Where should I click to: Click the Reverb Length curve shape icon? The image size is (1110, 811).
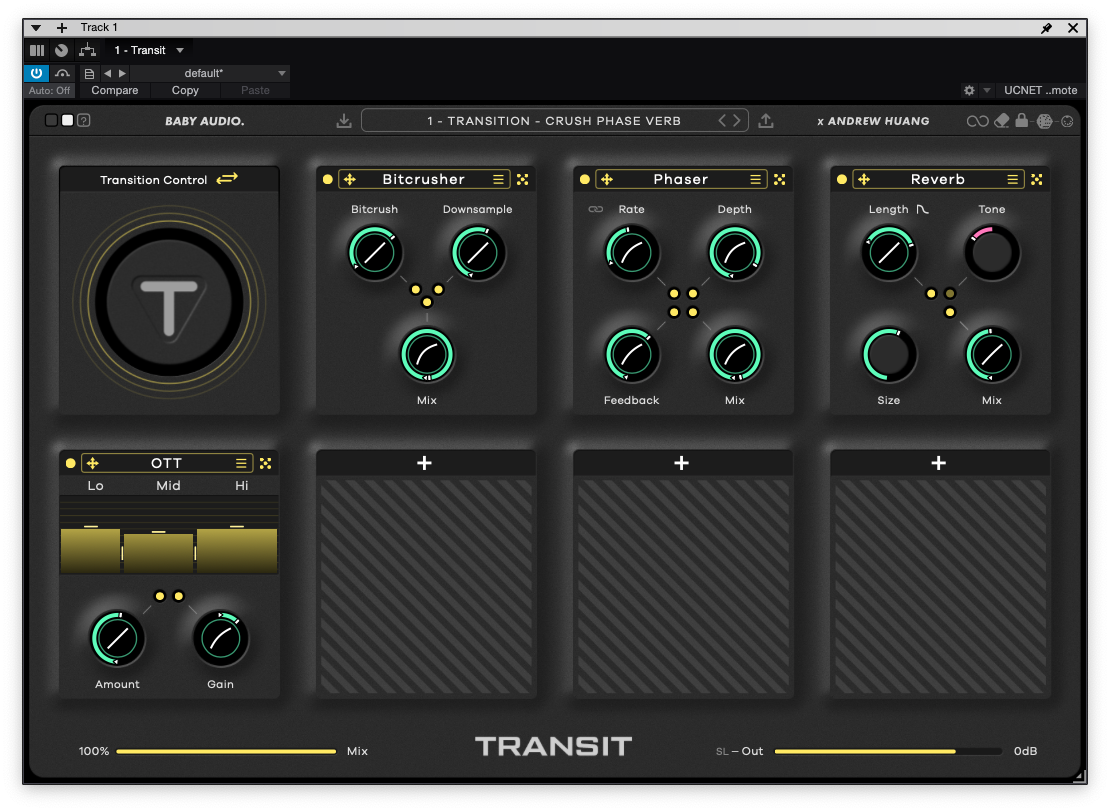click(922, 209)
